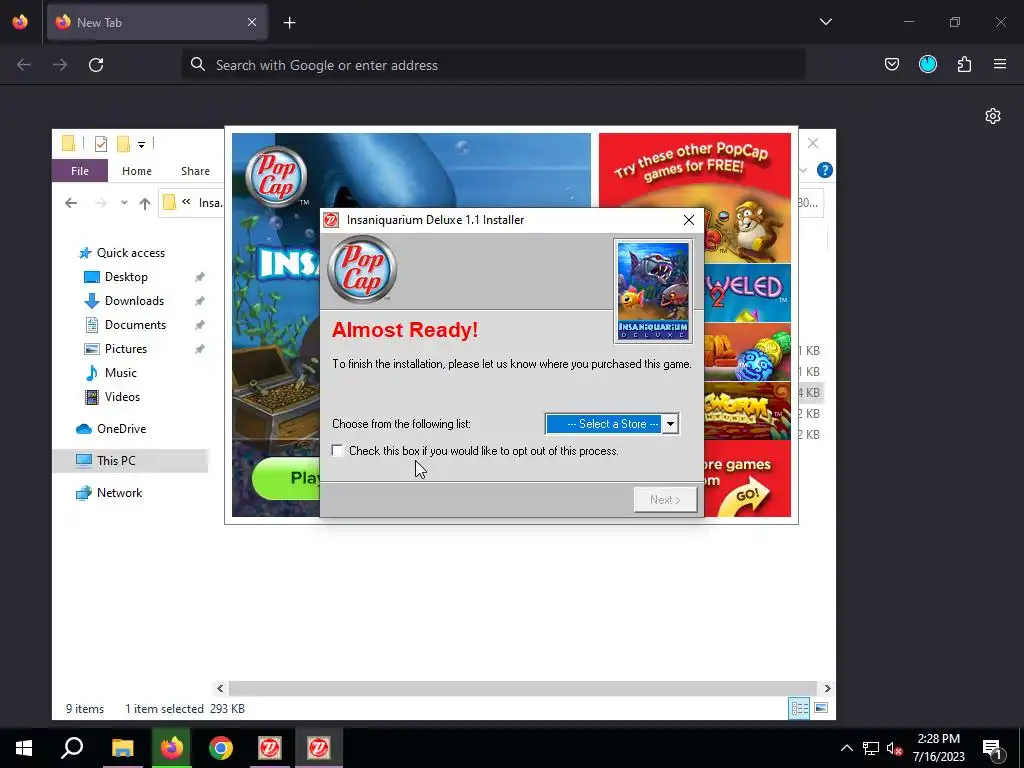Select Network in the navigation pane

click(119, 493)
